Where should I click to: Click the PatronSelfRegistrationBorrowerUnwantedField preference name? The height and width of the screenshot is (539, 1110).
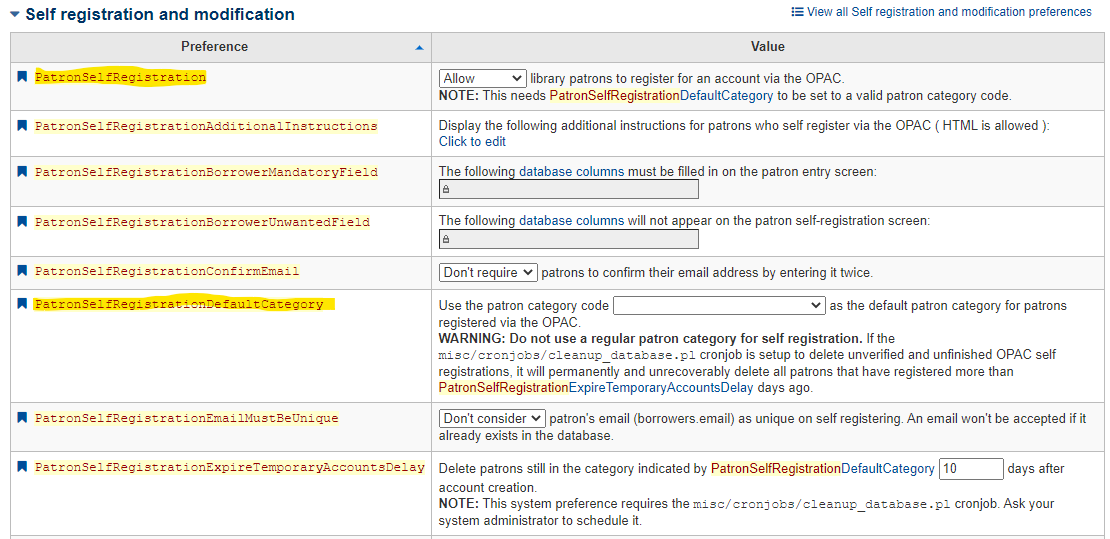(202, 222)
